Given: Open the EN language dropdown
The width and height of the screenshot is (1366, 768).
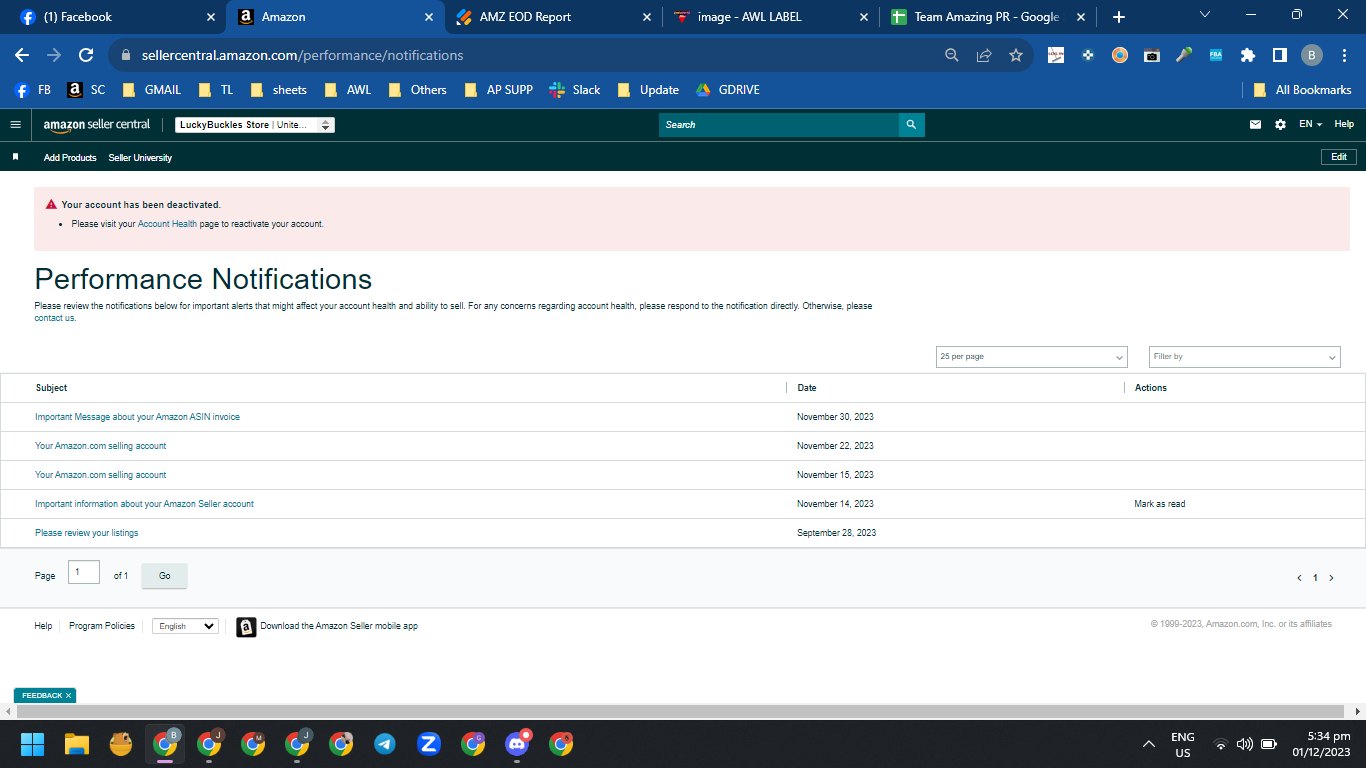Looking at the screenshot, I should (x=1310, y=125).
